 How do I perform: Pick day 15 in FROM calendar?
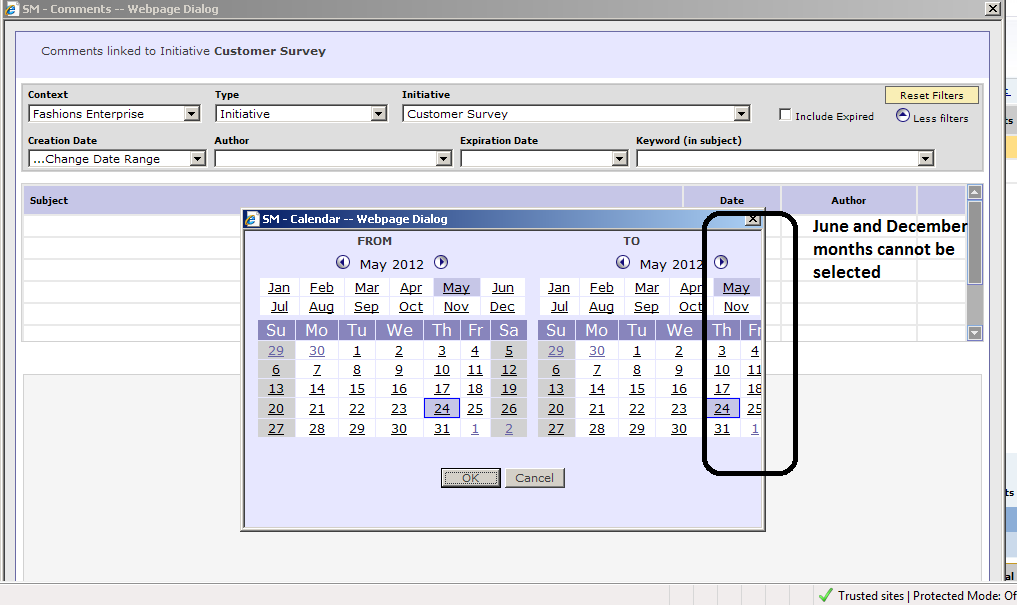357,389
